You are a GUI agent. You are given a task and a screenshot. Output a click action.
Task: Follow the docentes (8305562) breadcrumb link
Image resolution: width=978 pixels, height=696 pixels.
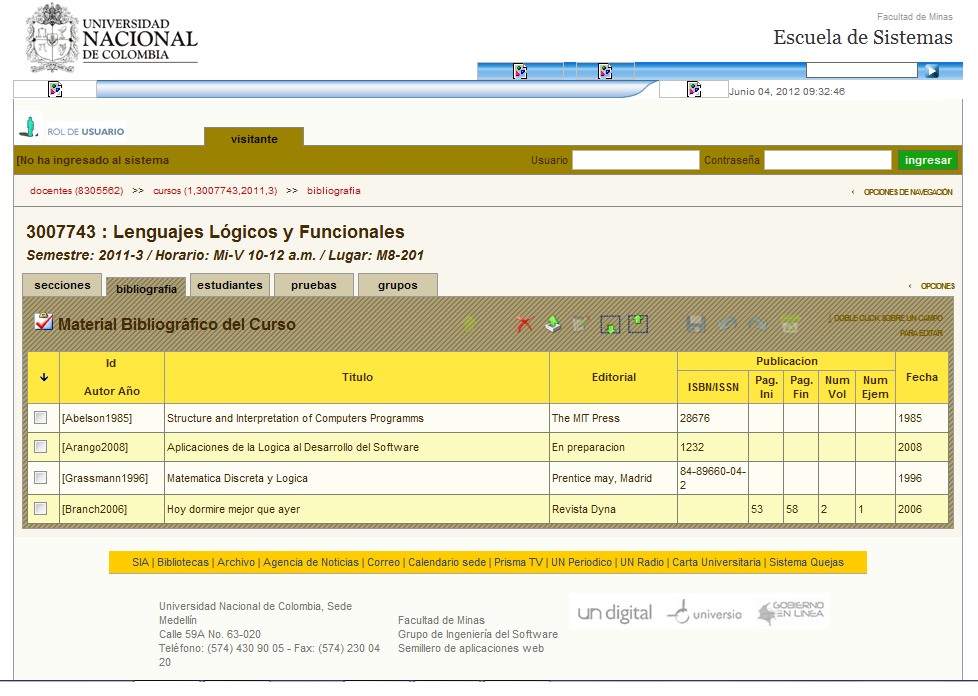76,190
